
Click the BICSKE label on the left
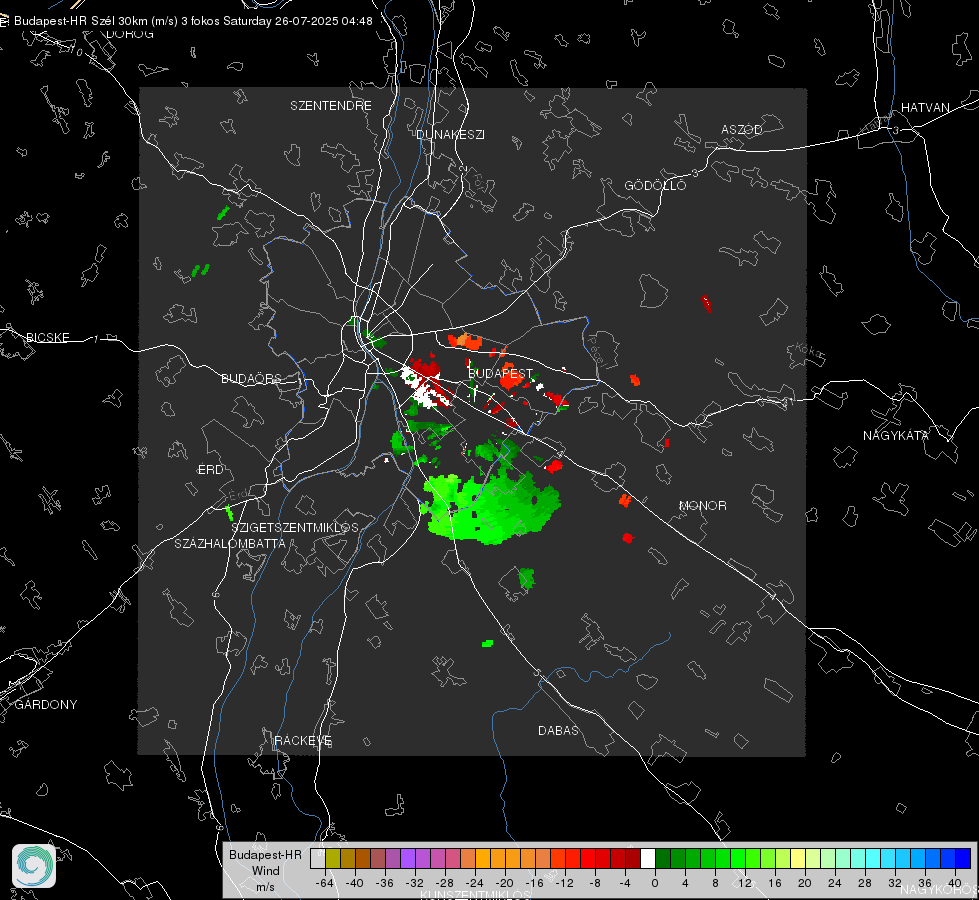[47, 338]
